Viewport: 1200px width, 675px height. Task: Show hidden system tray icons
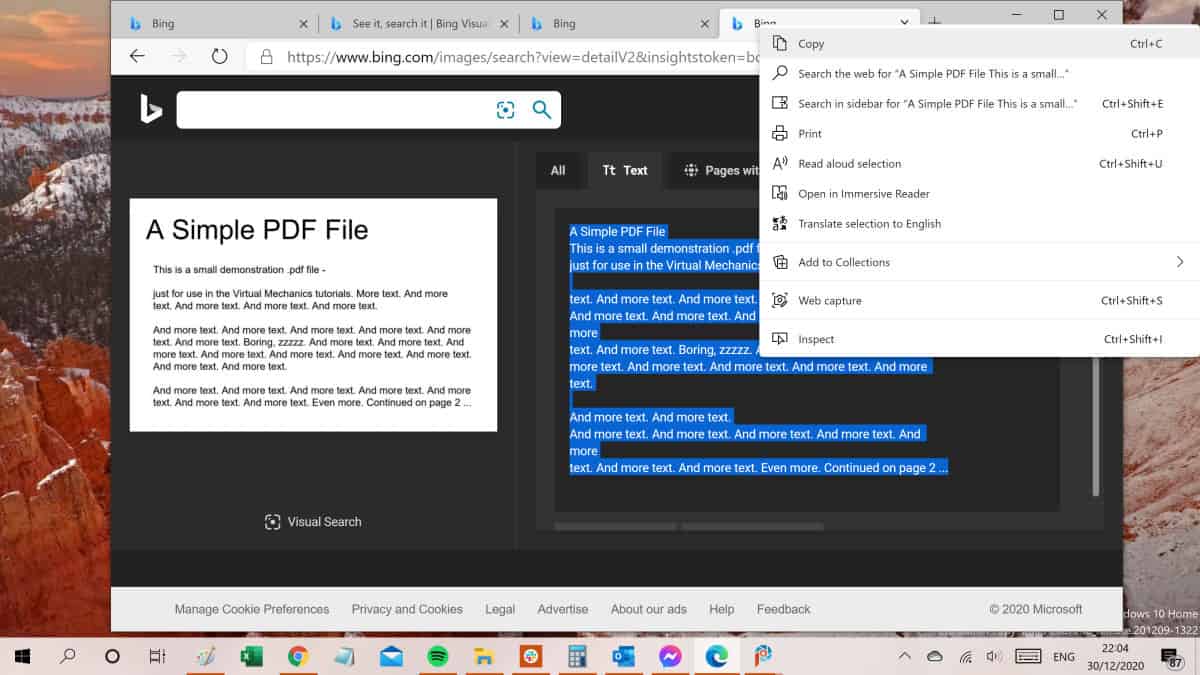pos(904,656)
